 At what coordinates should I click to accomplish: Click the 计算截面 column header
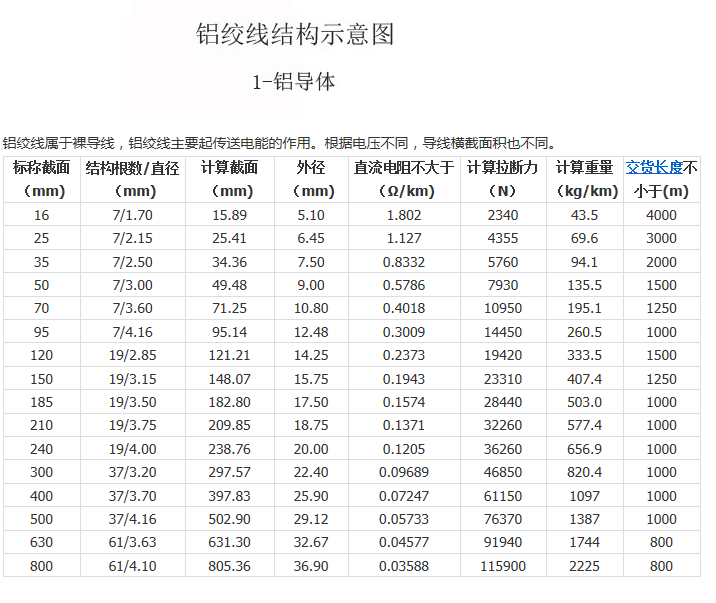click(x=230, y=179)
